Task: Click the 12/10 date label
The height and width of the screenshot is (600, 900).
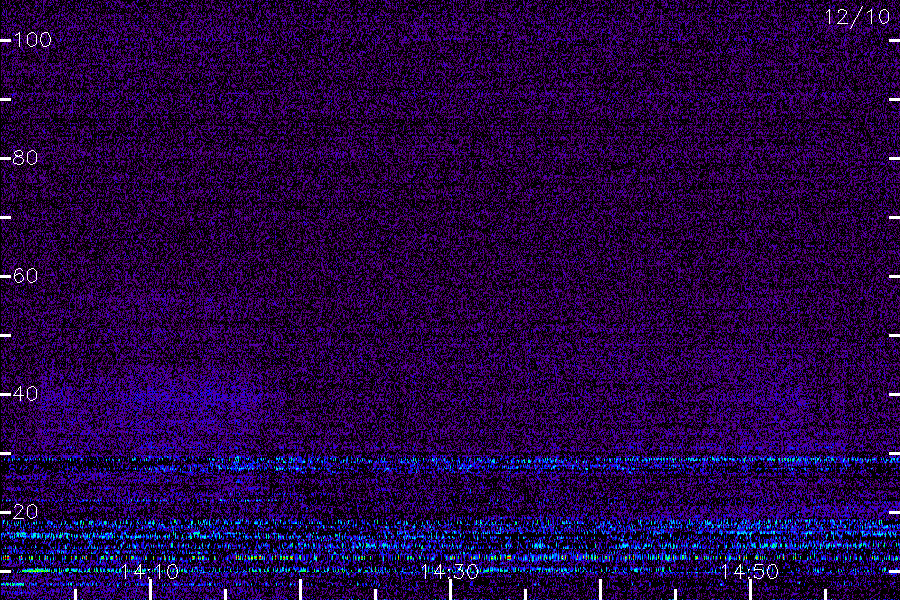Action: [857, 17]
